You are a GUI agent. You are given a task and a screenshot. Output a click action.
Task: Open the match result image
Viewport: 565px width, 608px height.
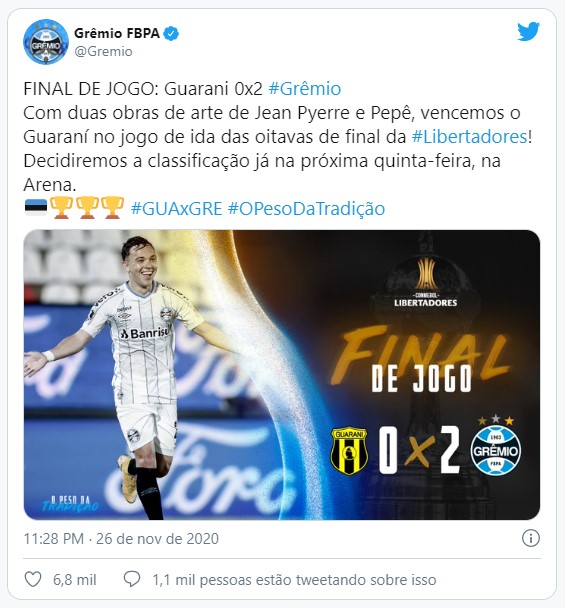click(x=282, y=375)
